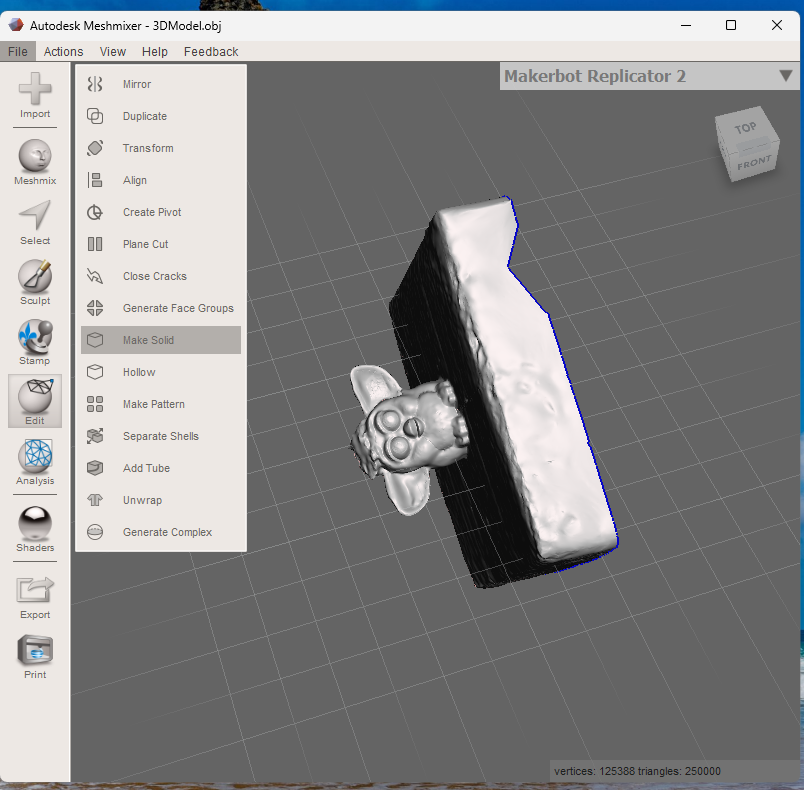Activate the Select tool
The image size is (804, 790).
pyautogui.click(x=35, y=222)
